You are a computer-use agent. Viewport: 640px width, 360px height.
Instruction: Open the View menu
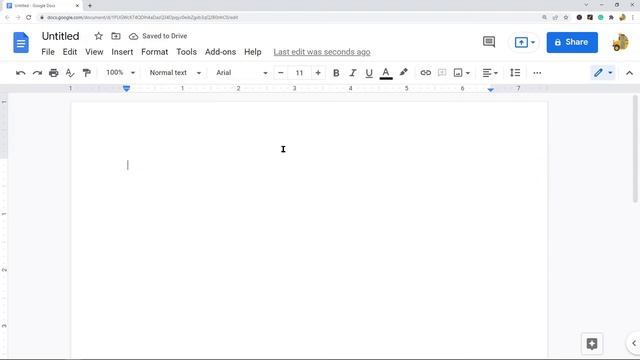[x=94, y=52]
